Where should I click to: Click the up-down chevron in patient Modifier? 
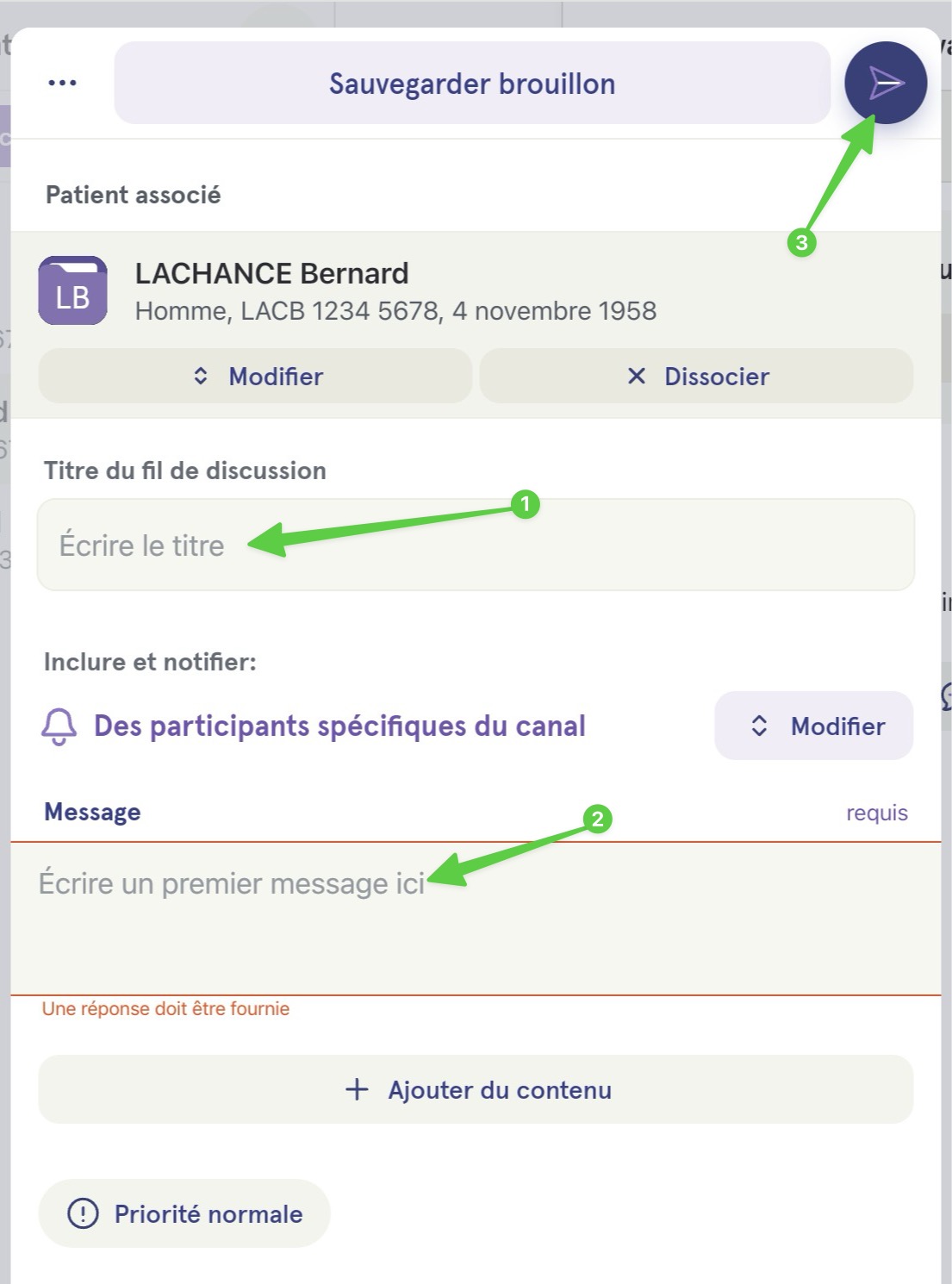coord(201,376)
